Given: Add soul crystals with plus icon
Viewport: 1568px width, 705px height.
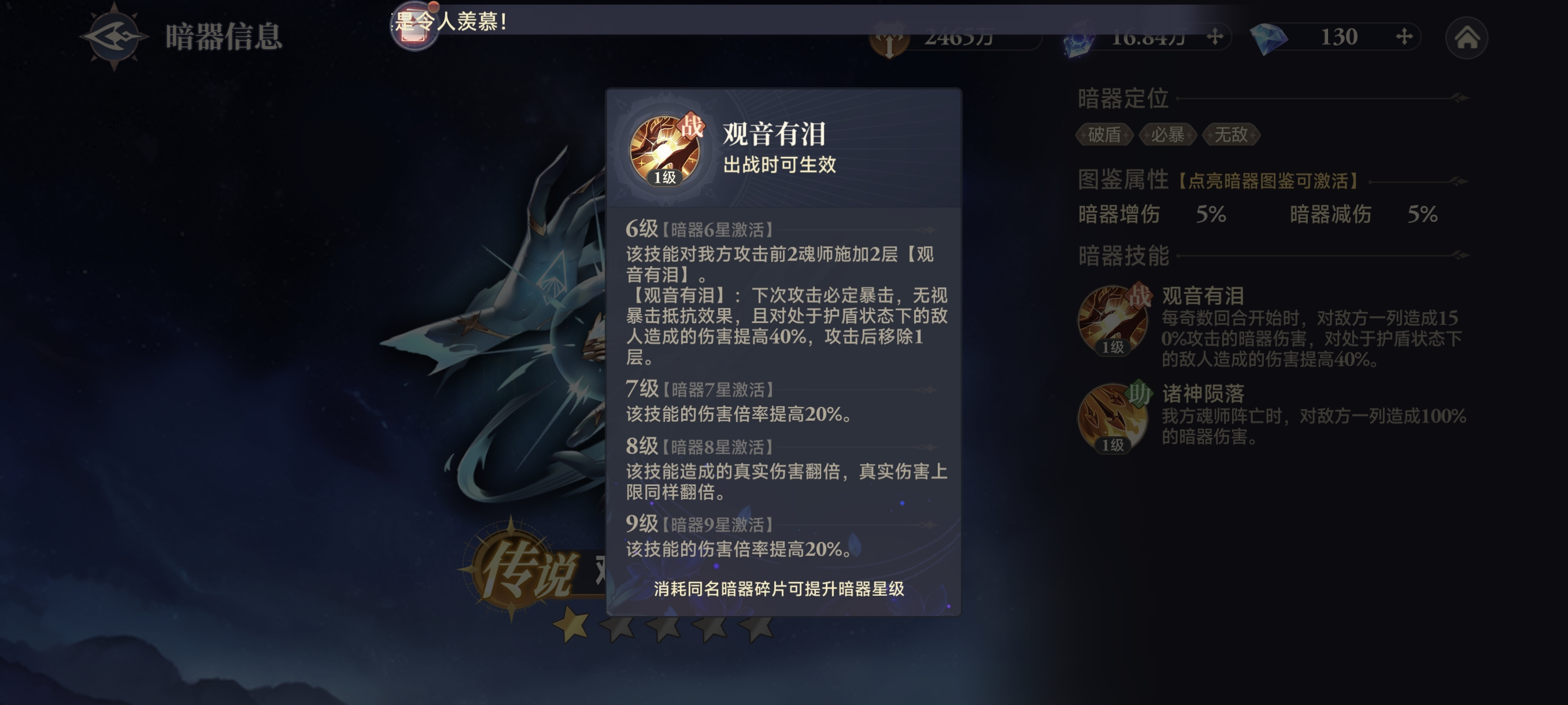Looking at the screenshot, I should [x=1215, y=37].
